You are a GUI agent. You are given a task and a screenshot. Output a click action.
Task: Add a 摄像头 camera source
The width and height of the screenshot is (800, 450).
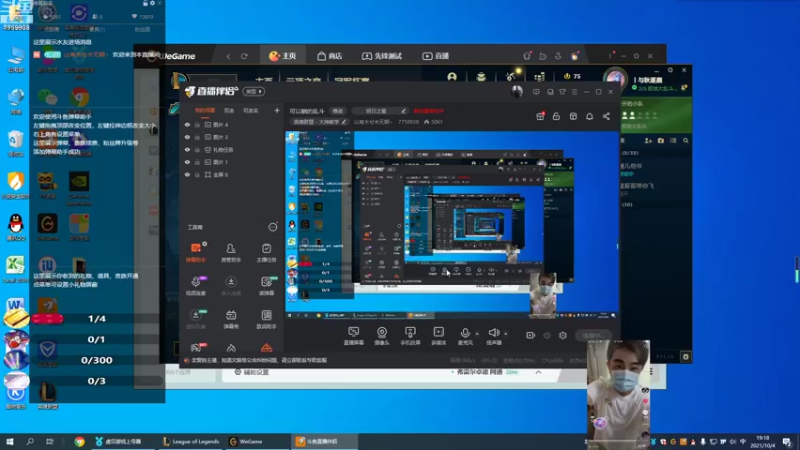pyautogui.click(x=382, y=336)
